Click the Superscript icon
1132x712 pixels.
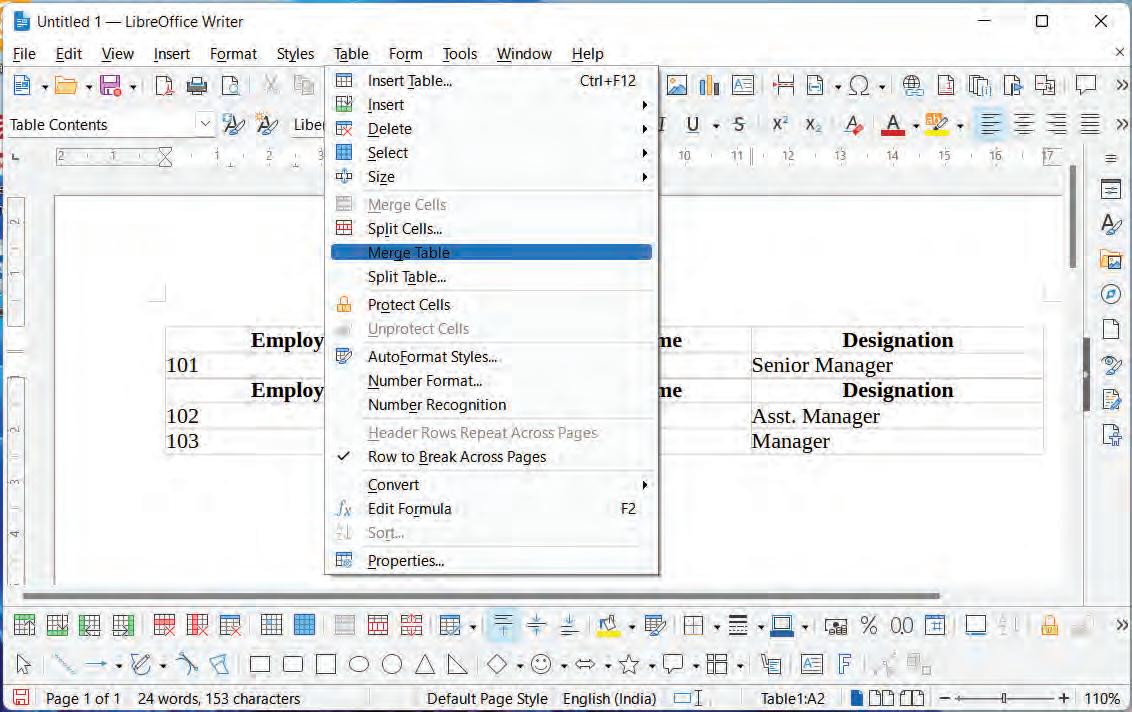(780, 124)
